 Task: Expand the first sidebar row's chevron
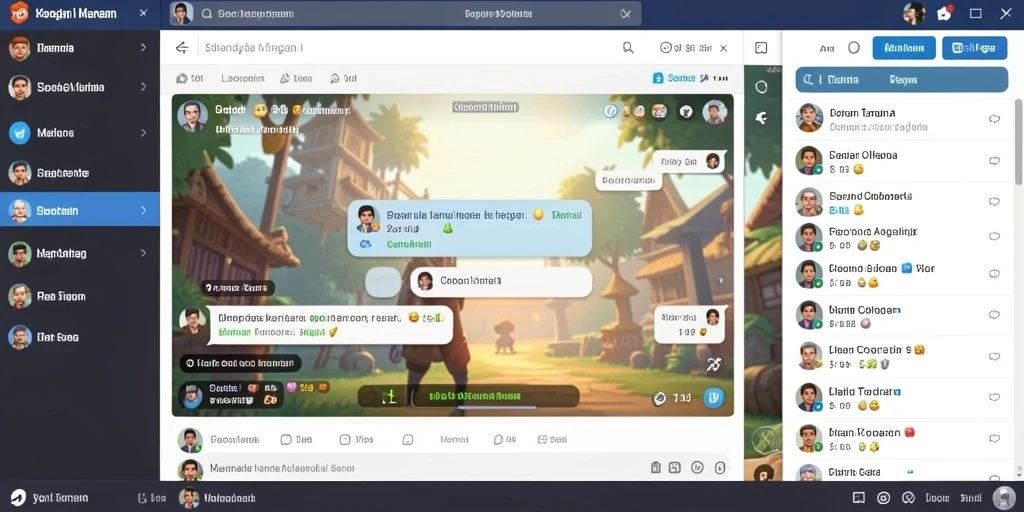coord(143,48)
